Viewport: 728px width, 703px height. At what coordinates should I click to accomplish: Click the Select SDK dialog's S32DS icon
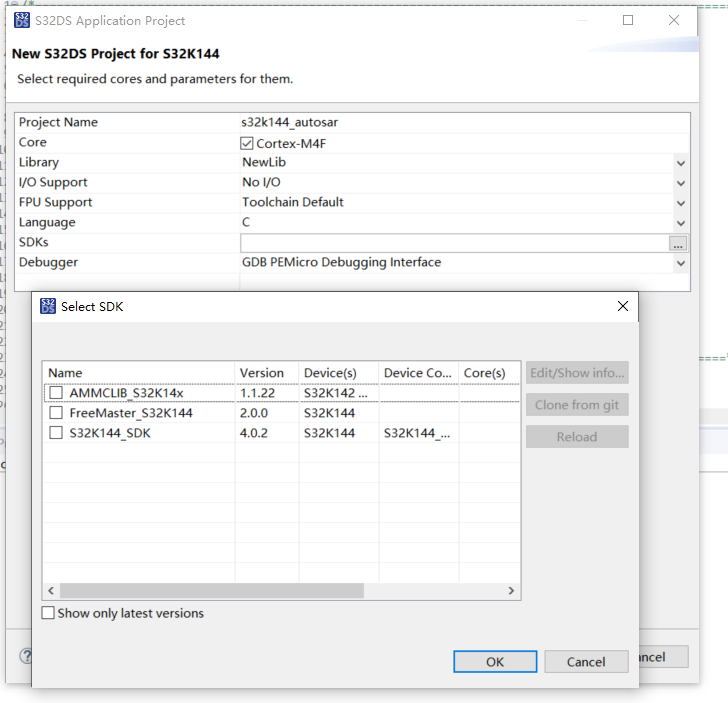coord(48,306)
